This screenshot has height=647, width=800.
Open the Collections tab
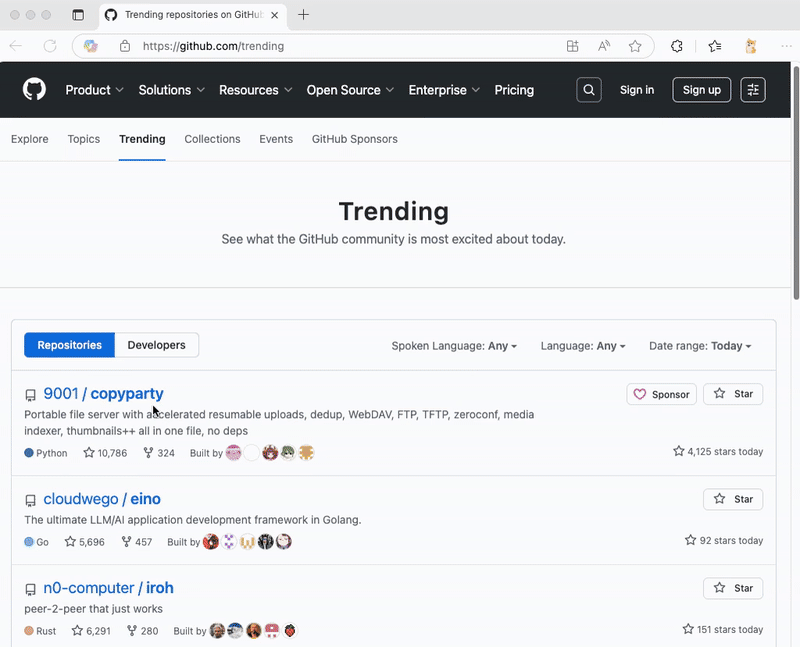(x=212, y=139)
